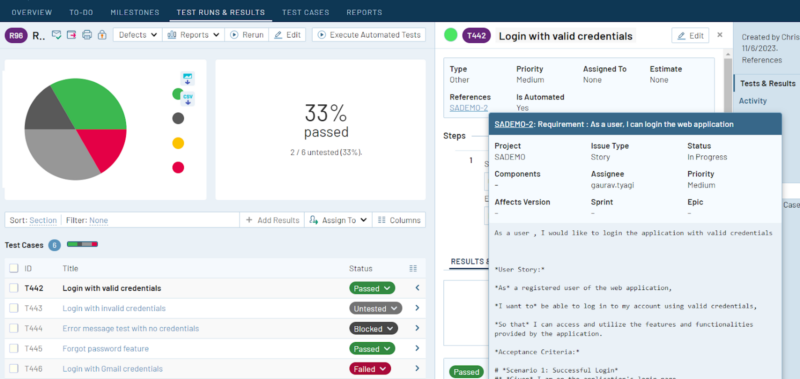Change T446 Failed status dropdown

(x=370, y=368)
